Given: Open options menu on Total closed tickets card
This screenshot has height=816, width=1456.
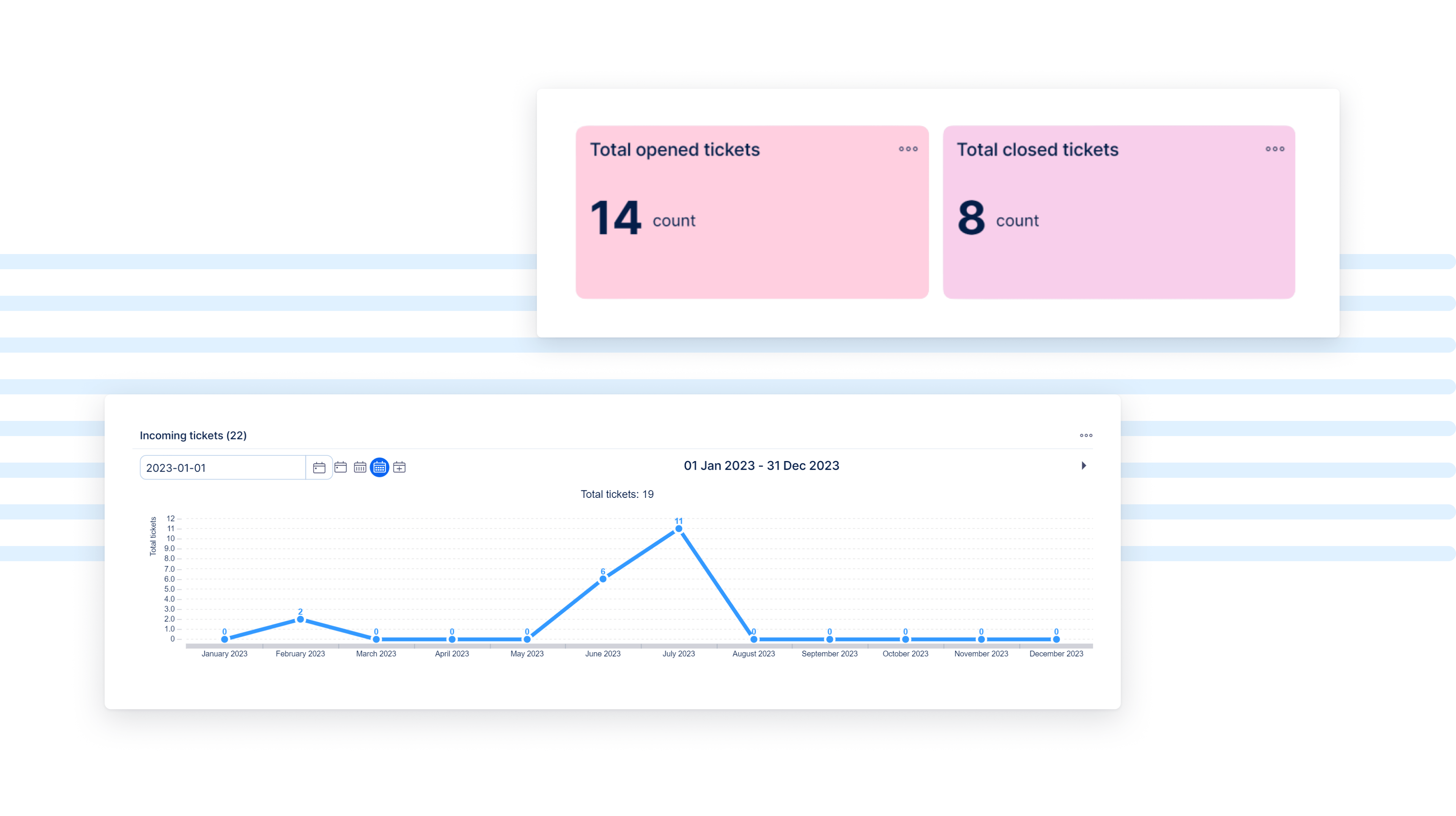Looking at the screenshot, I should 1274,149.
